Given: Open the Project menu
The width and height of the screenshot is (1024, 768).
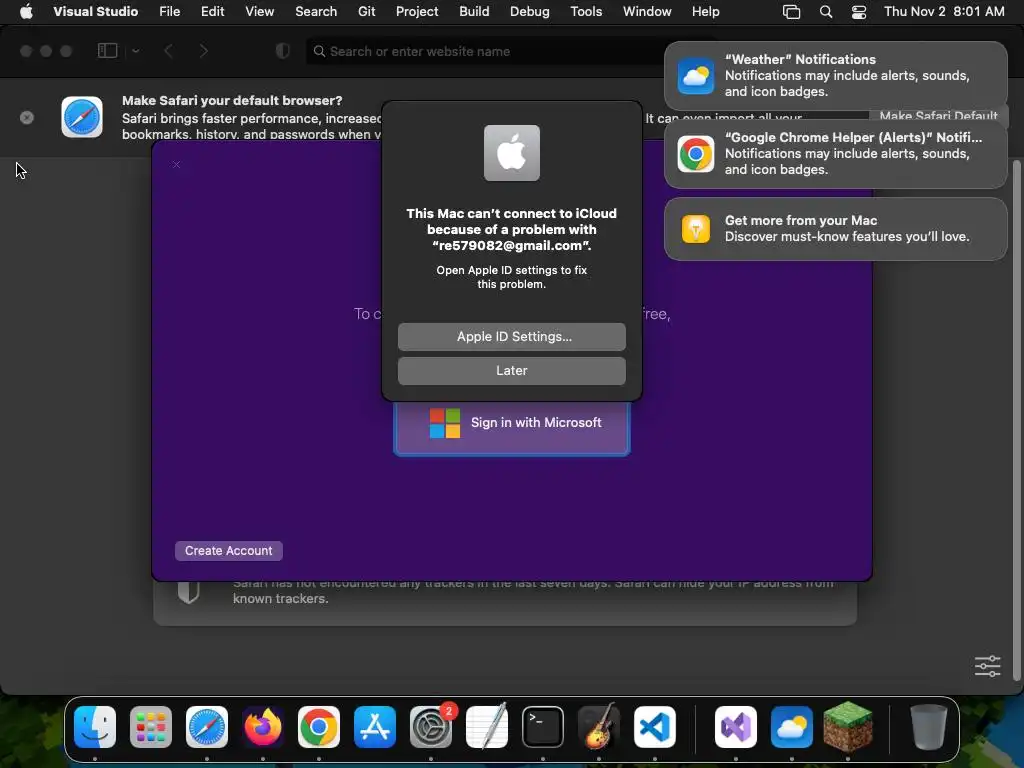Looking at the screenshot, I should (x=417, y=12).
